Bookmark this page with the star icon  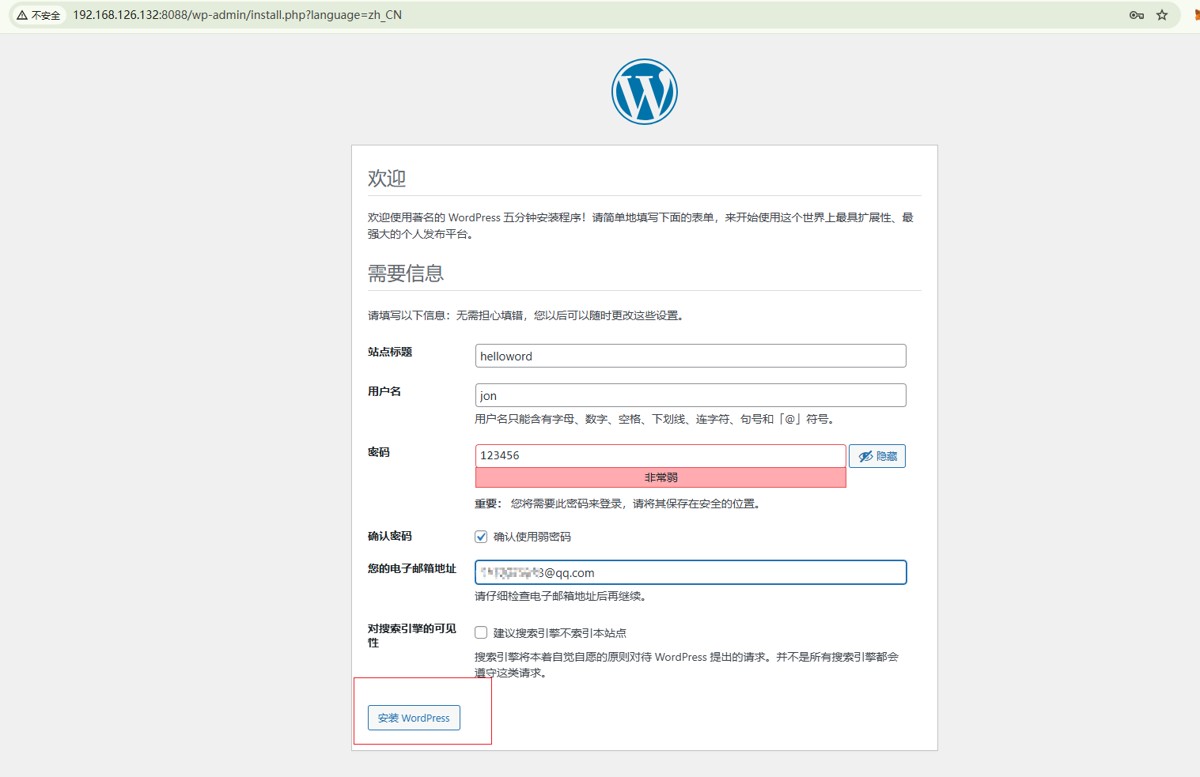coord(1162,15)
